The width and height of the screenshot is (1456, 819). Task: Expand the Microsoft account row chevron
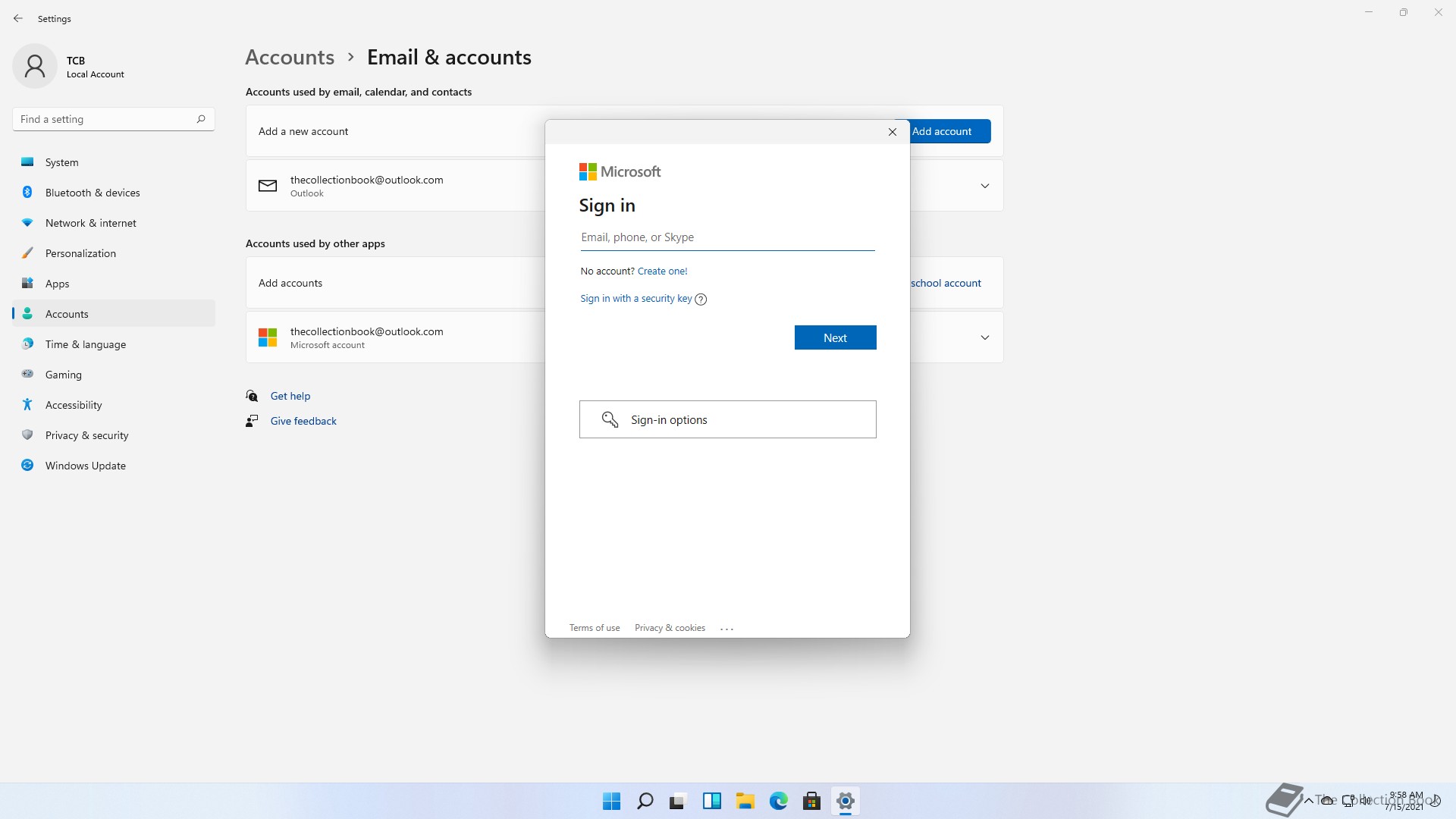985,337
